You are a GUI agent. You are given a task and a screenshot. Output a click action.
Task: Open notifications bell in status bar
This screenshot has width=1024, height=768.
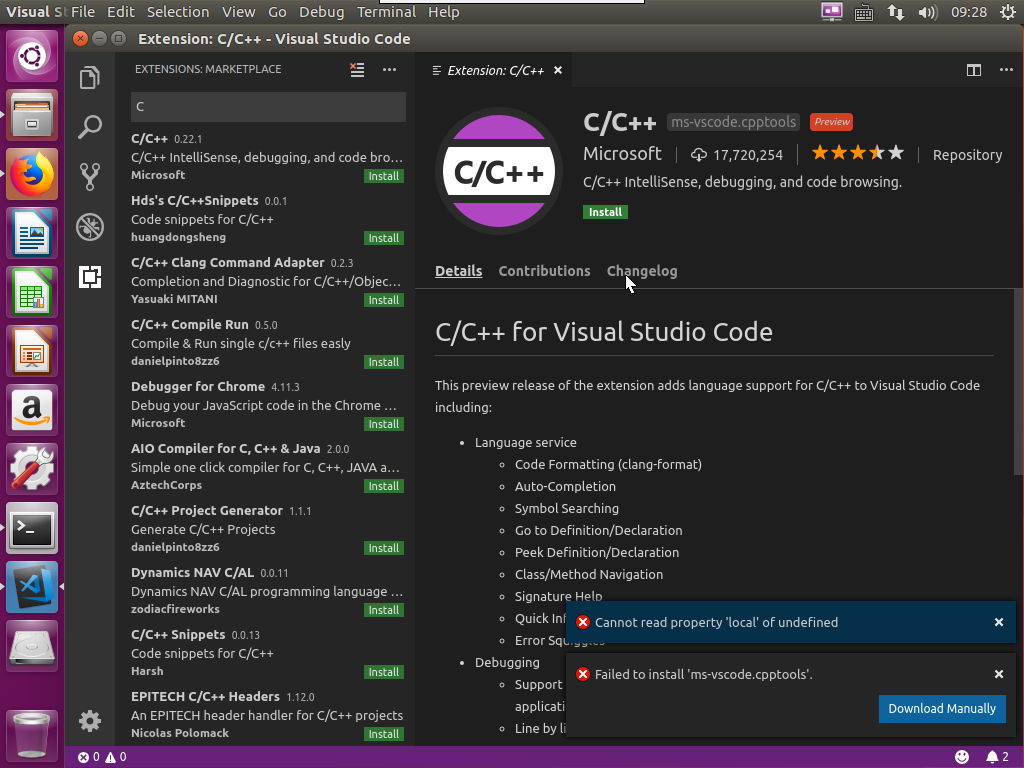pos(997,757)
